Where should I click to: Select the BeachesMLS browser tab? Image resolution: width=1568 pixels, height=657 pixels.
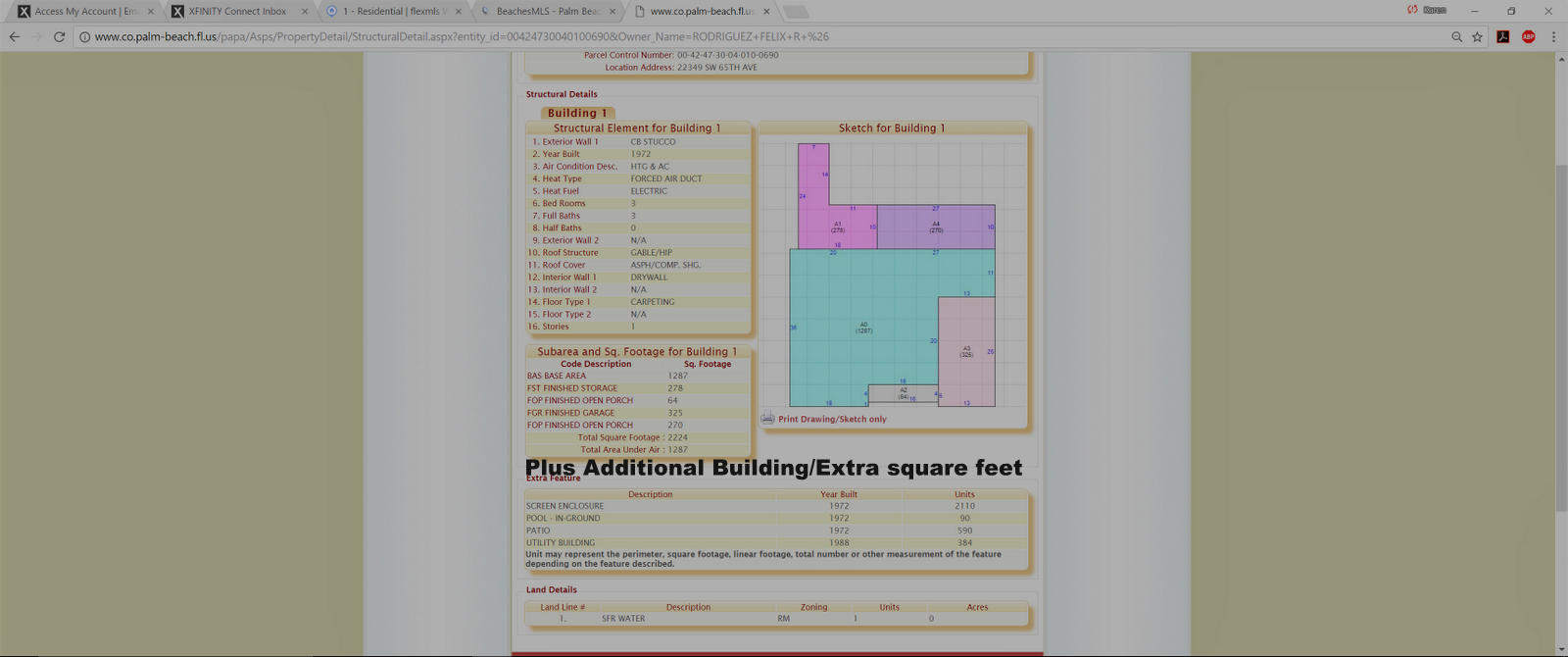coord(547,12)
